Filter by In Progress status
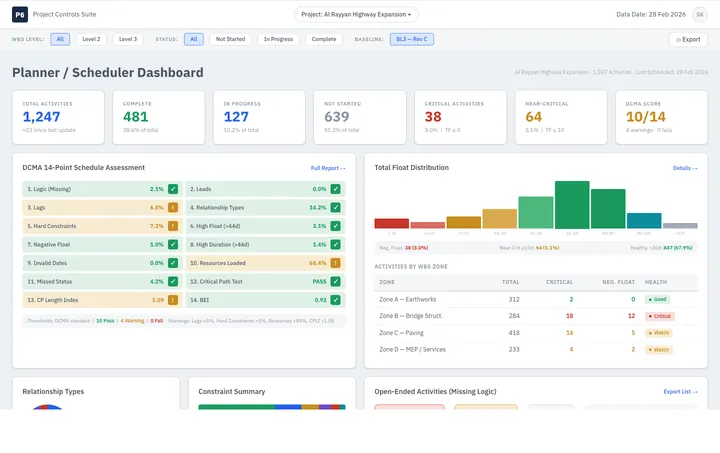 pos(278,39)
